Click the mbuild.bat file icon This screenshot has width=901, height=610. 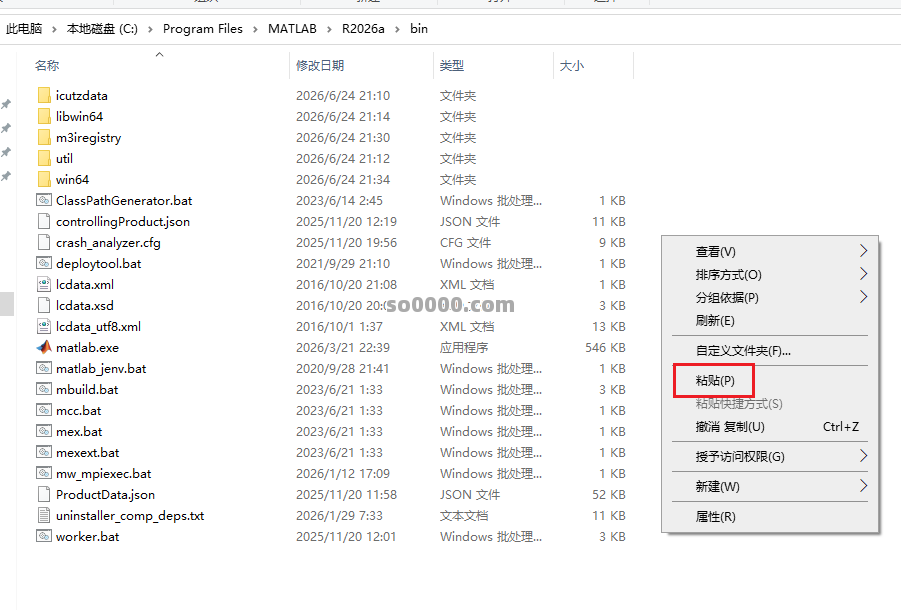point(44,389)
